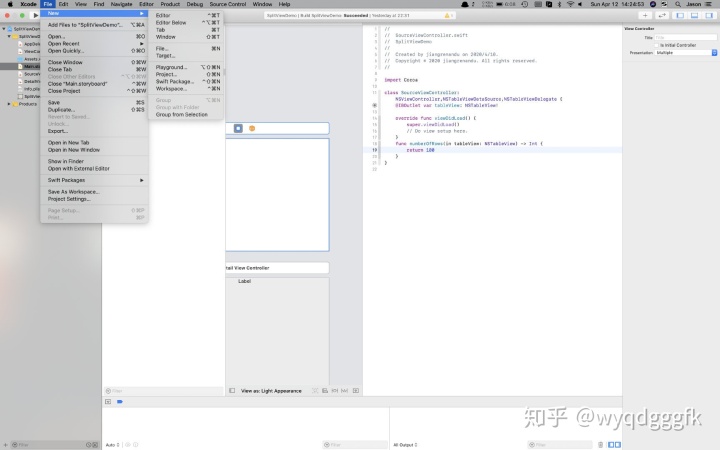Click the Wi-Fi icon in menu bar
The width and height of the screenshot is (720, 450).
pos(570,4)
